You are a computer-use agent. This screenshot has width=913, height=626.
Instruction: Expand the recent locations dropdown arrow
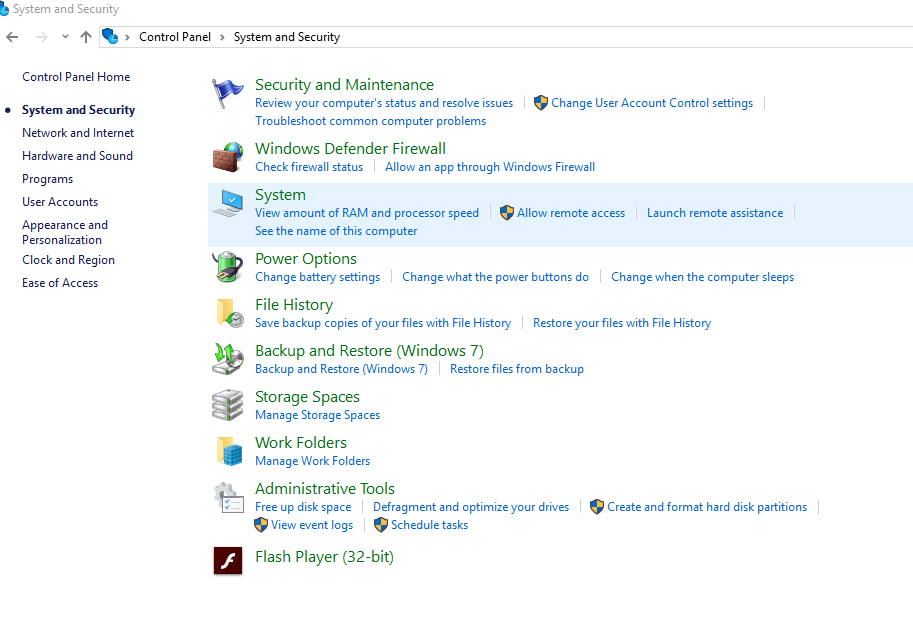coord(65,37)
